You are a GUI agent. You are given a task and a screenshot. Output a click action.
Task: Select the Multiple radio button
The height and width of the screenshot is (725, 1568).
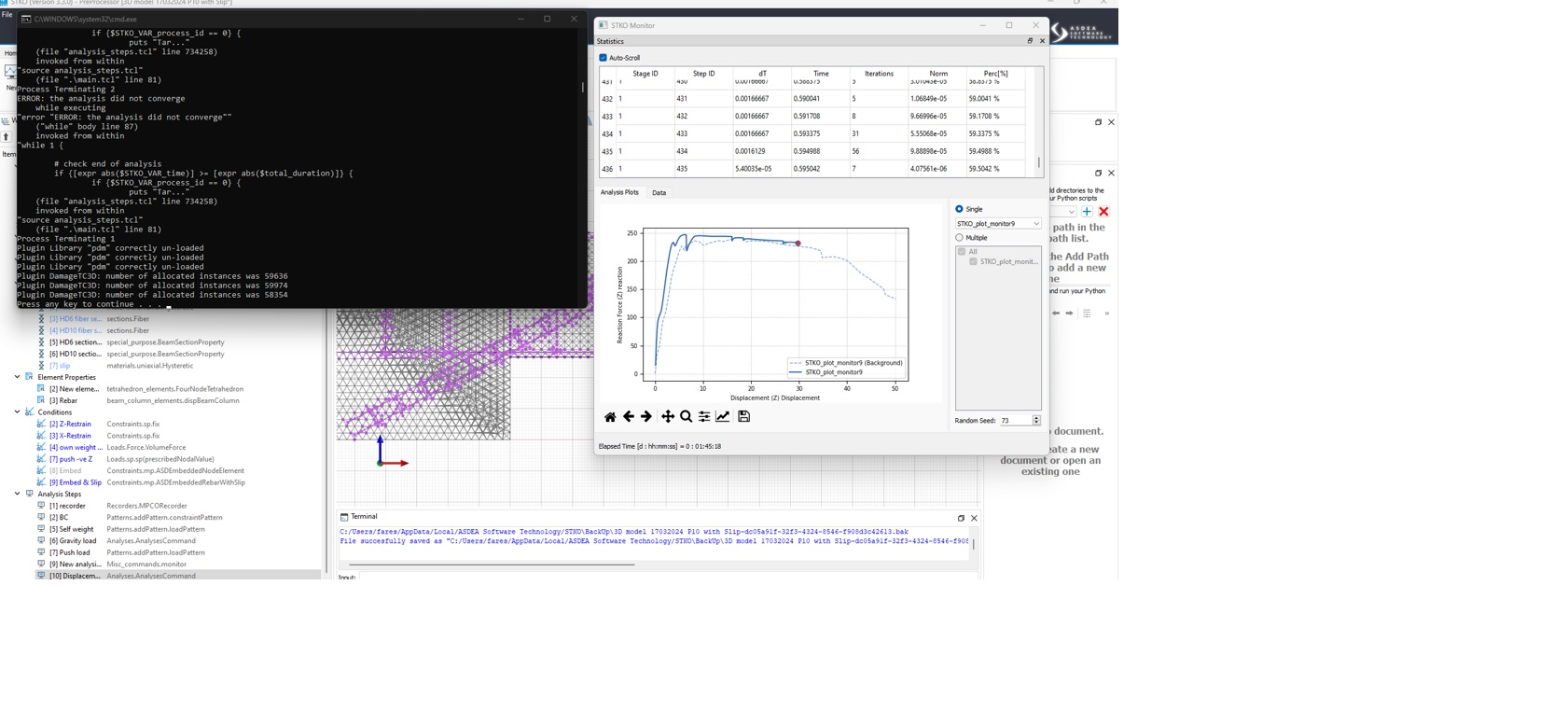point(959,238)
